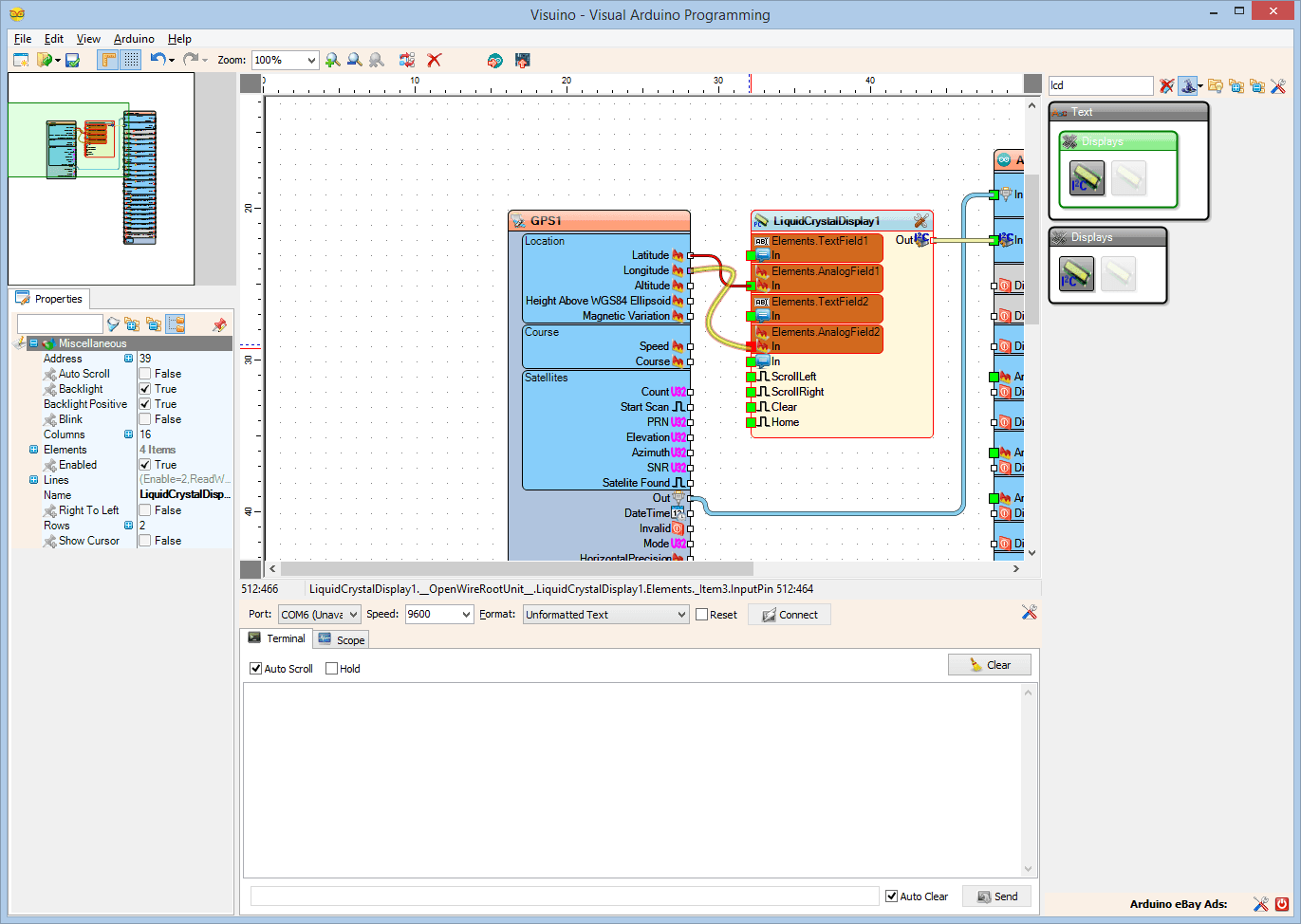The height and width of the screenshot is (924, 1301).
Task: Open a new project with the New Project icon
Action: click(x=21, y=60)
